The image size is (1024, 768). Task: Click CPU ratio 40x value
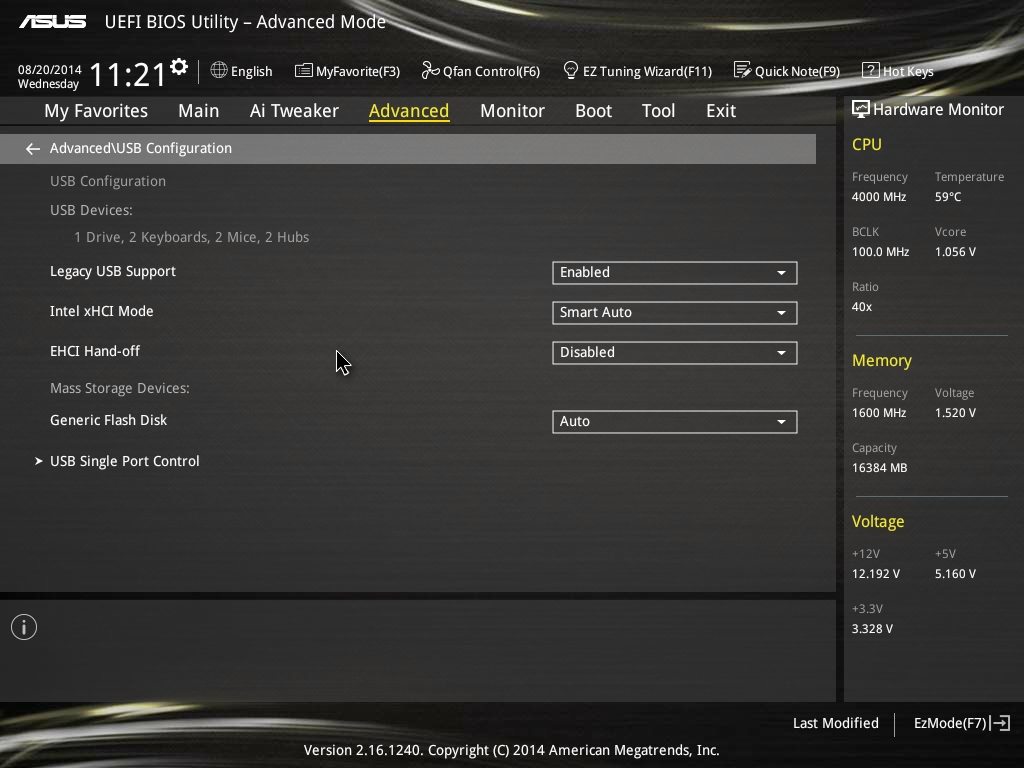pyautogui.click(x=862, y=306)
